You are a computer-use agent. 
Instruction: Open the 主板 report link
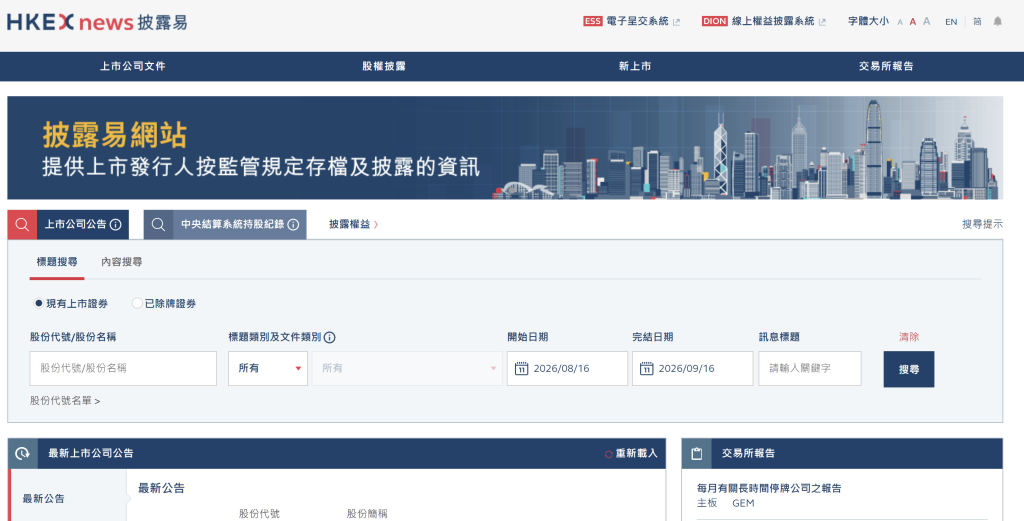tap(707, 503)
